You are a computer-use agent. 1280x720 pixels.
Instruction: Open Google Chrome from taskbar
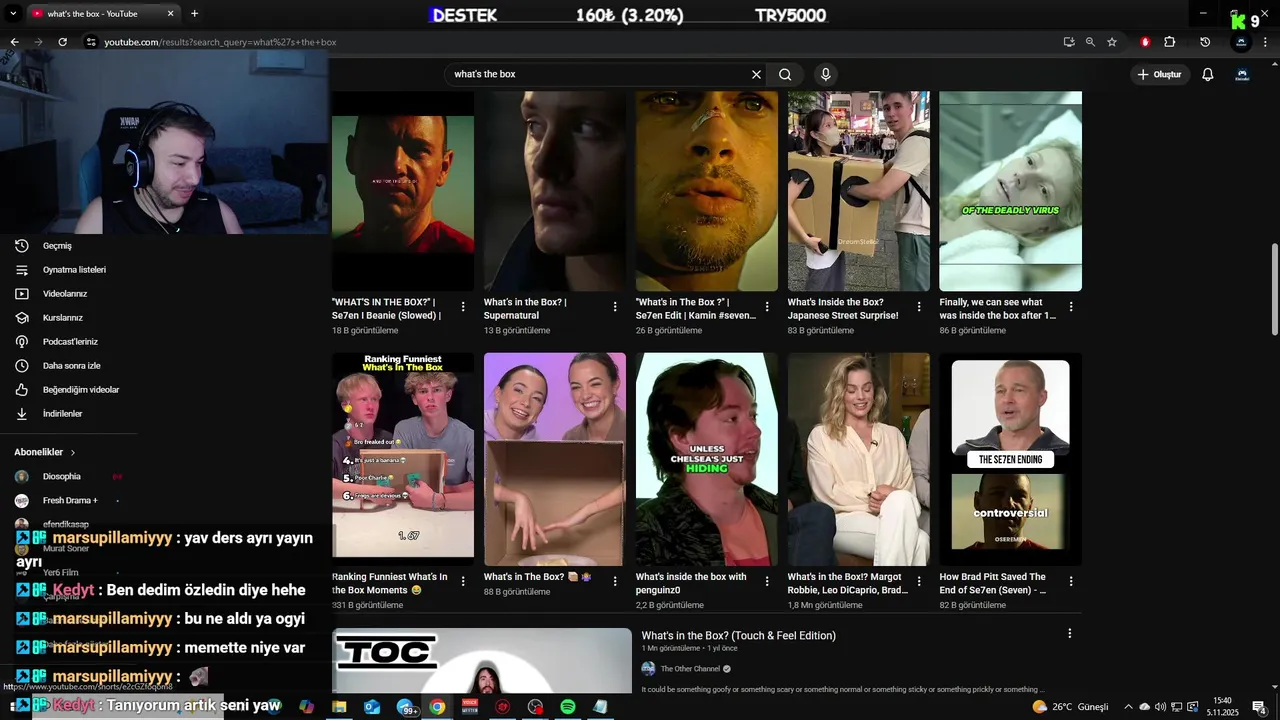point(437,707)
